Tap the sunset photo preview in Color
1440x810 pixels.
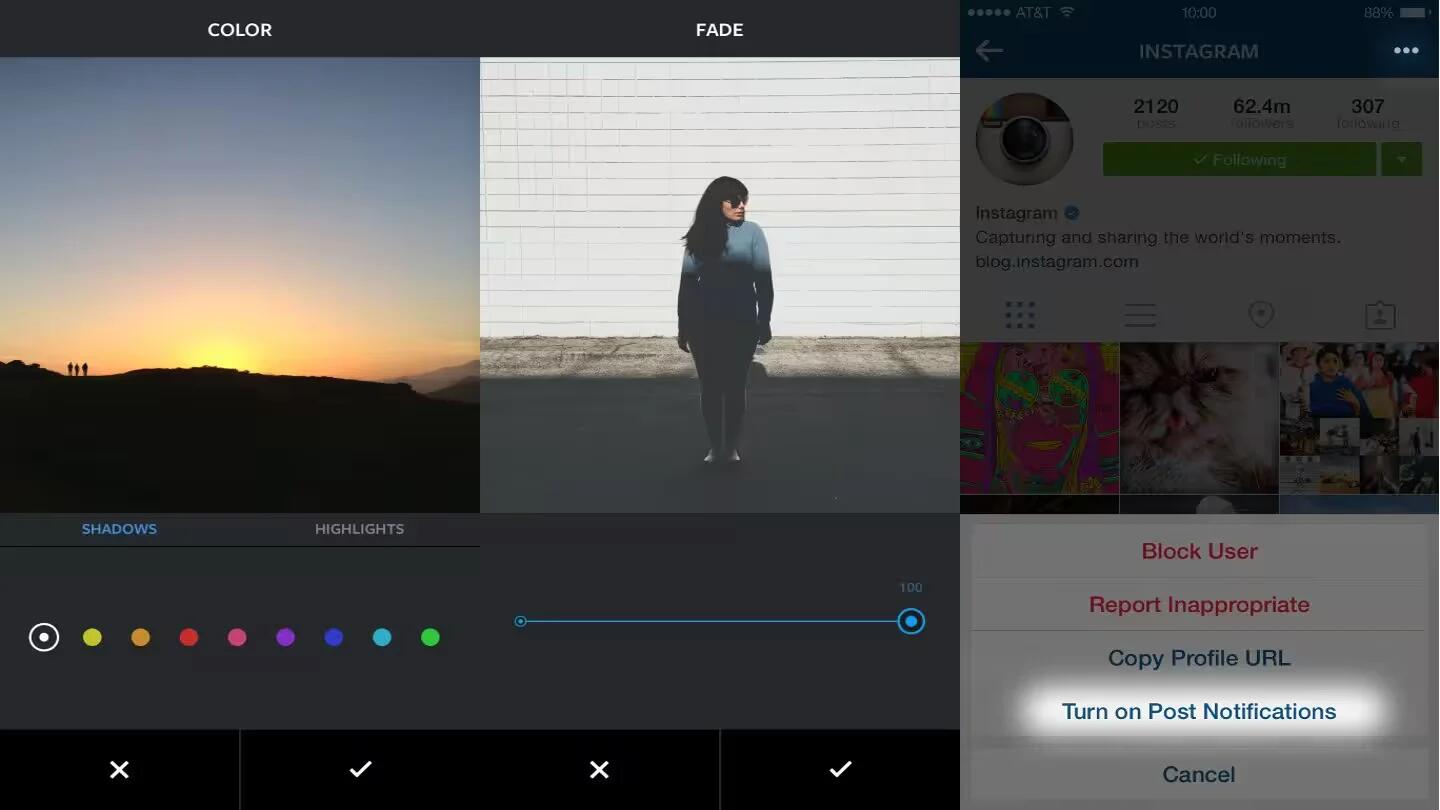coord(240,285)
